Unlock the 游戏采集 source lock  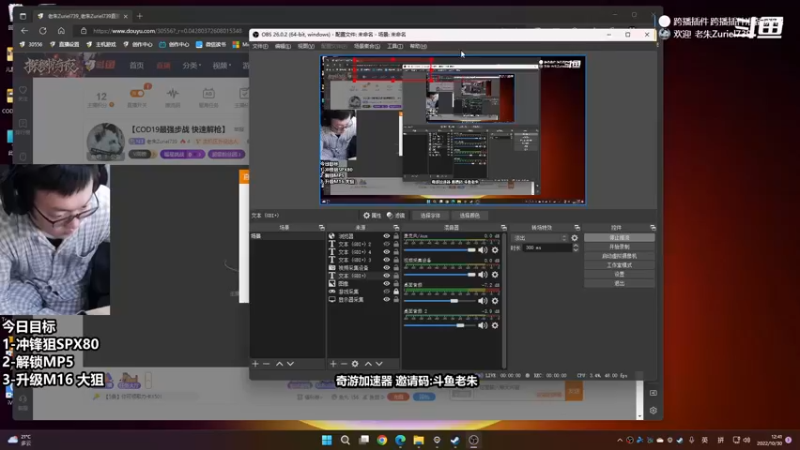(x=396, y=291)
